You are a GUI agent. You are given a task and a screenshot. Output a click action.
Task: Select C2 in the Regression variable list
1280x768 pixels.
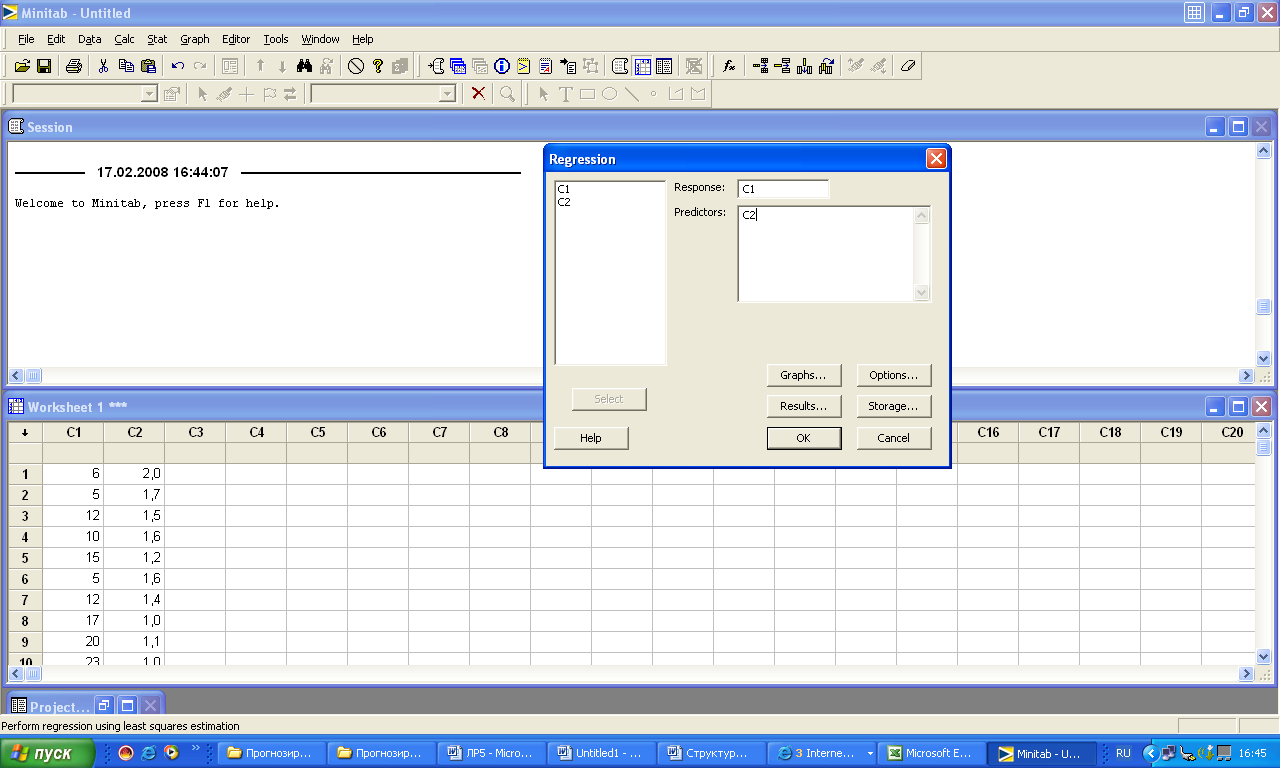(x=564, y=201)
